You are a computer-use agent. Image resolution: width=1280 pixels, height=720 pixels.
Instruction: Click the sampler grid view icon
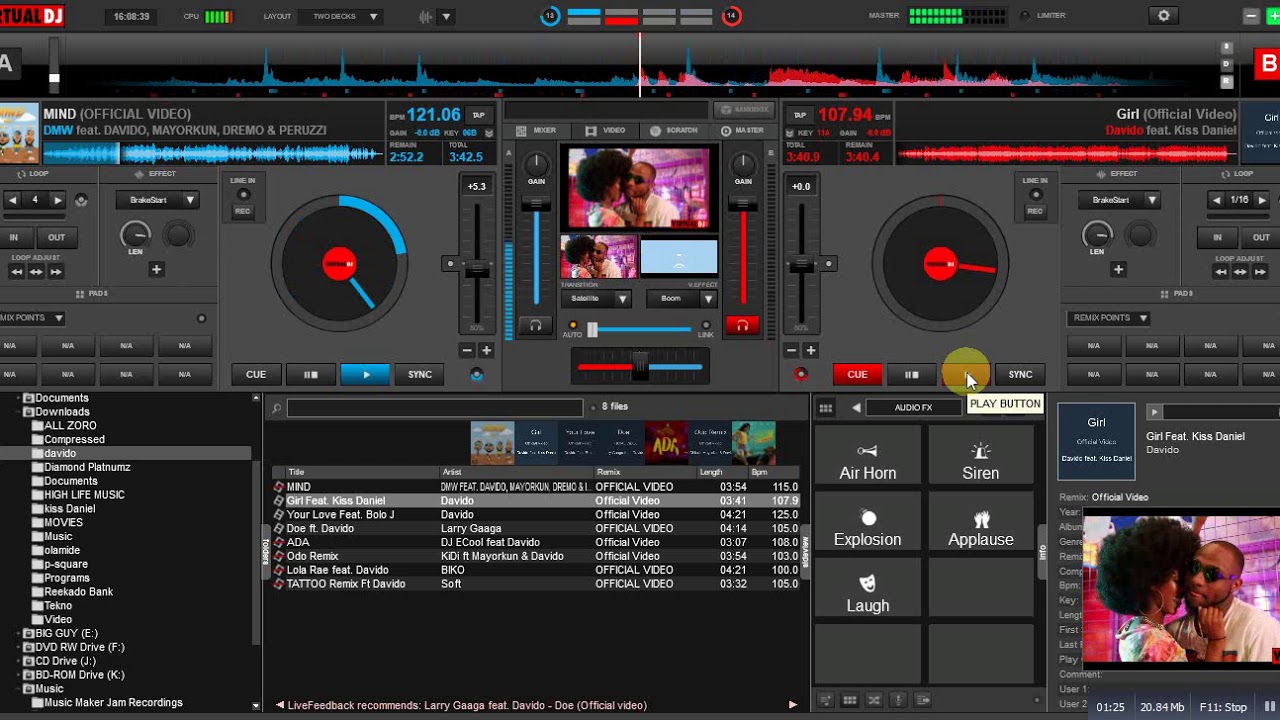pos(826,408)
